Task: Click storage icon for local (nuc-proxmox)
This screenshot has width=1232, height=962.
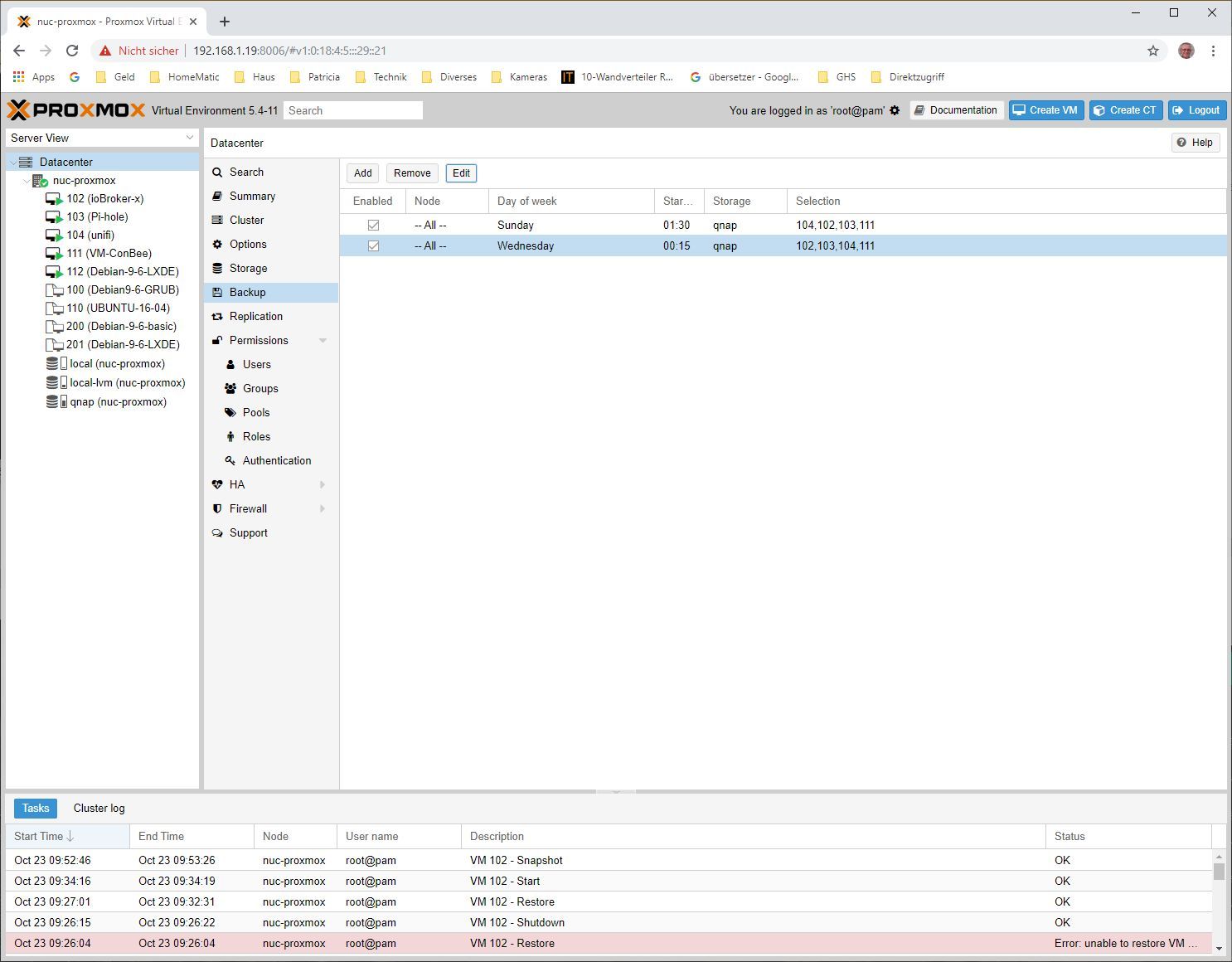Action: (x=56, y=363)
